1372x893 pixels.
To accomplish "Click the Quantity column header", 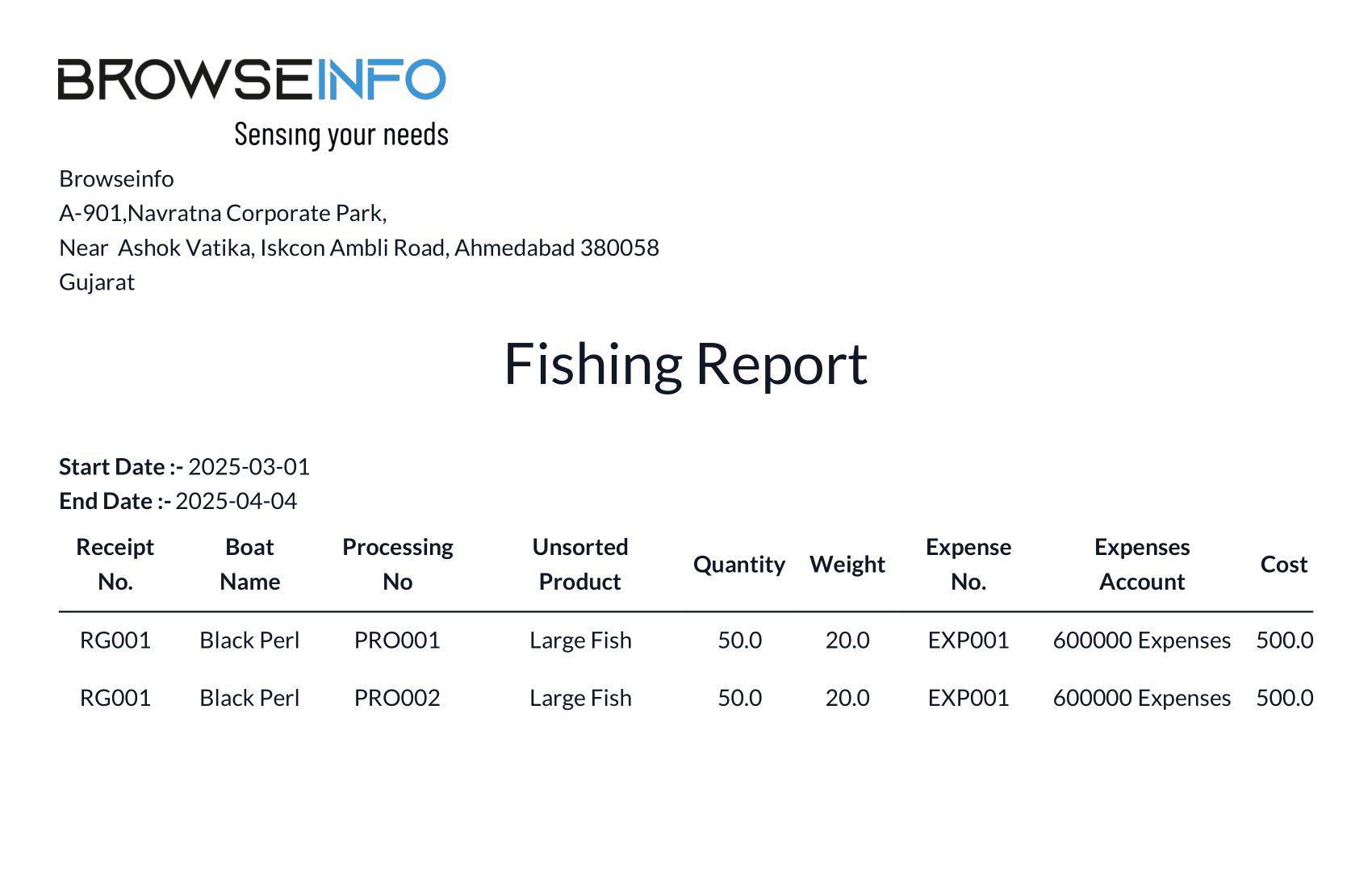I will point(739,565).
